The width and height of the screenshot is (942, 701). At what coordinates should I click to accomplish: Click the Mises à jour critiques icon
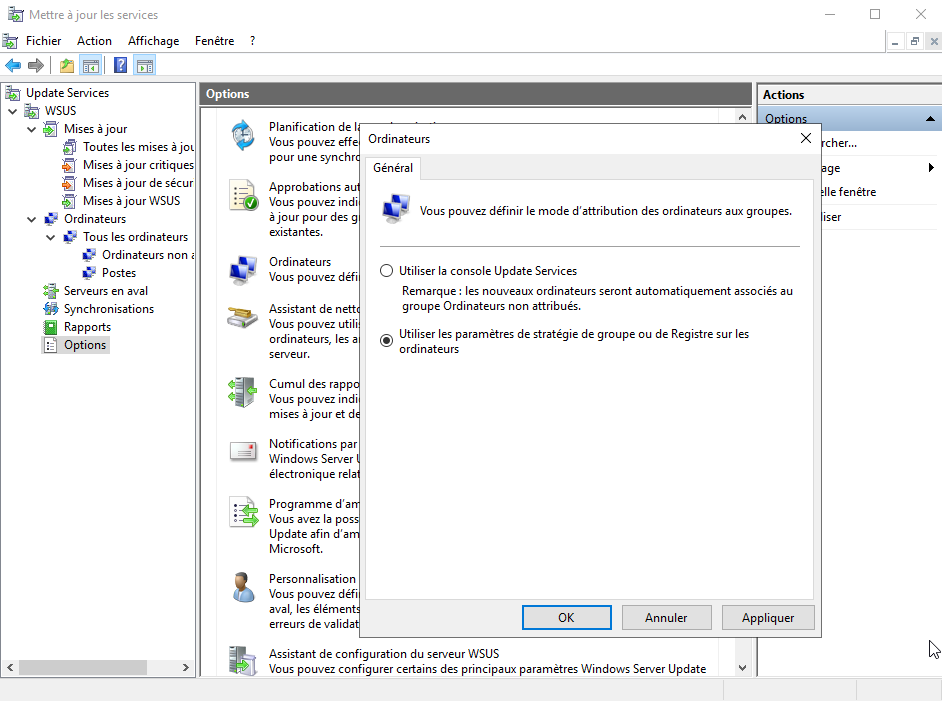click(x=70, y=165)
